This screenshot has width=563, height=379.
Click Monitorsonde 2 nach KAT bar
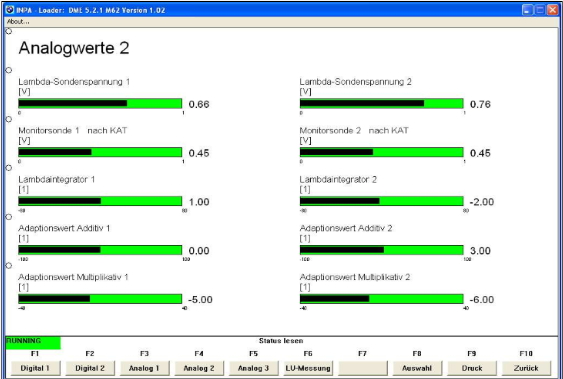pos(382,153)
